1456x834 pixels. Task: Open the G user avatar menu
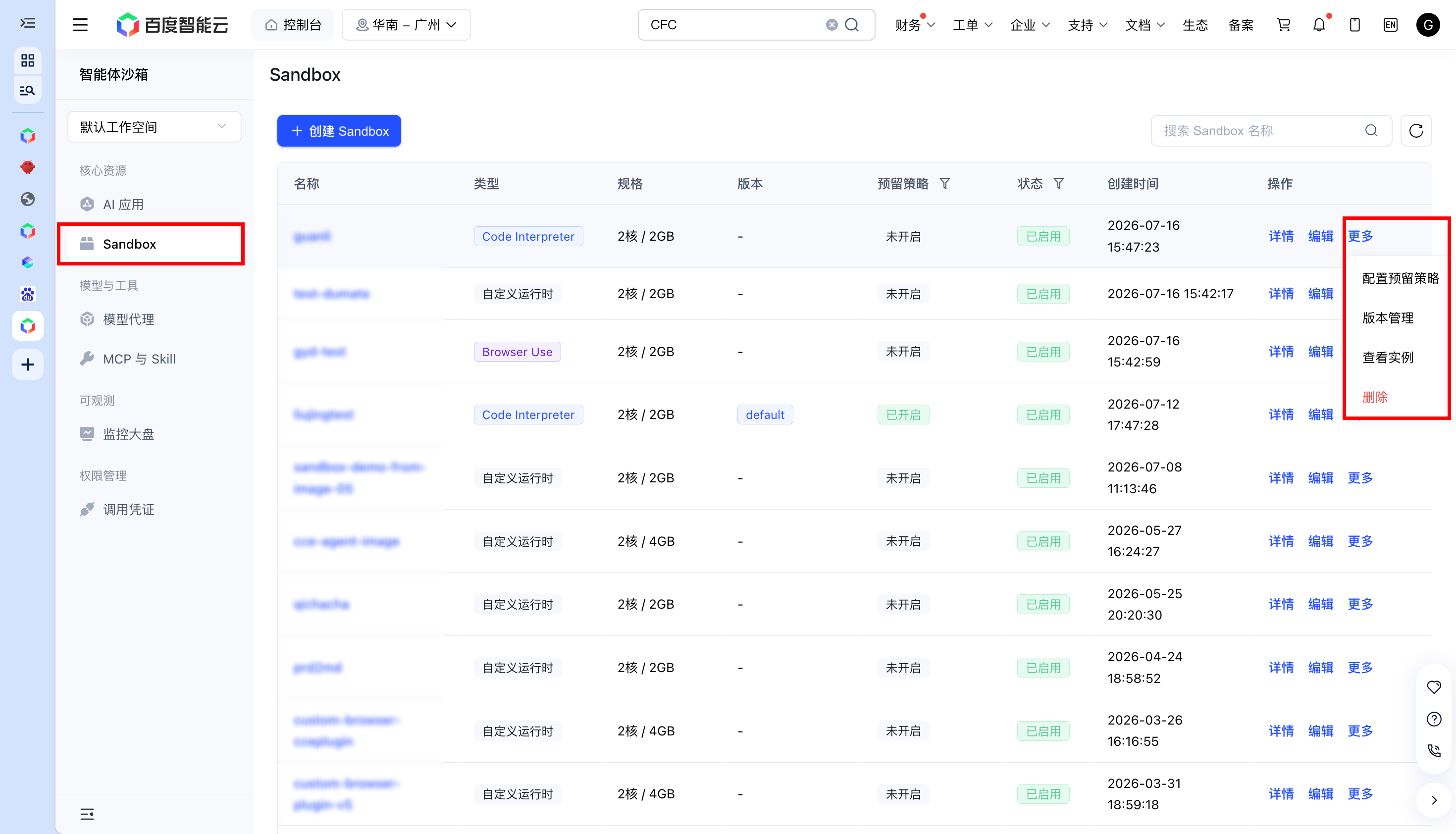tap(1428, 25)
